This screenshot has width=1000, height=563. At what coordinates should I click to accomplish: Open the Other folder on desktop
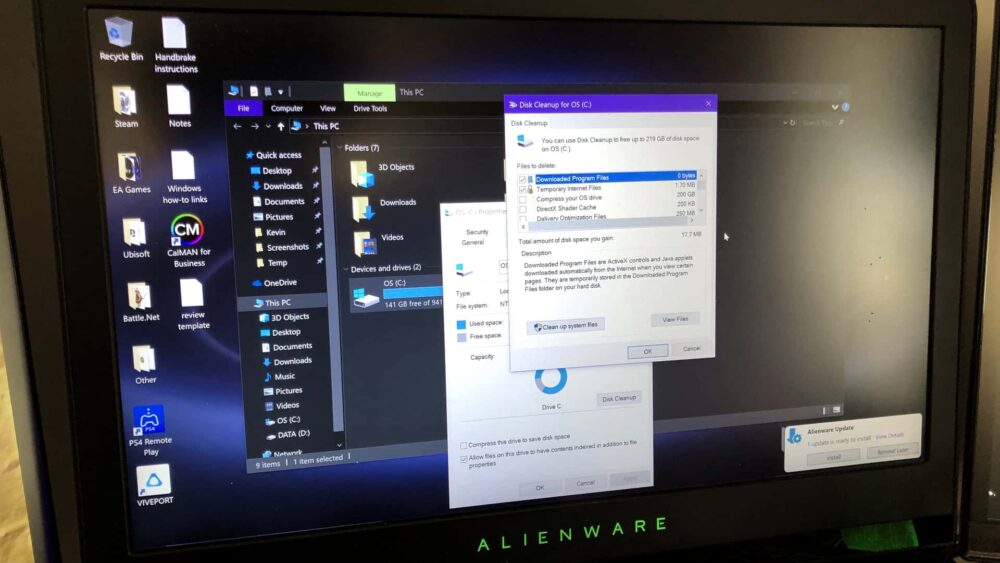point(144,364)
